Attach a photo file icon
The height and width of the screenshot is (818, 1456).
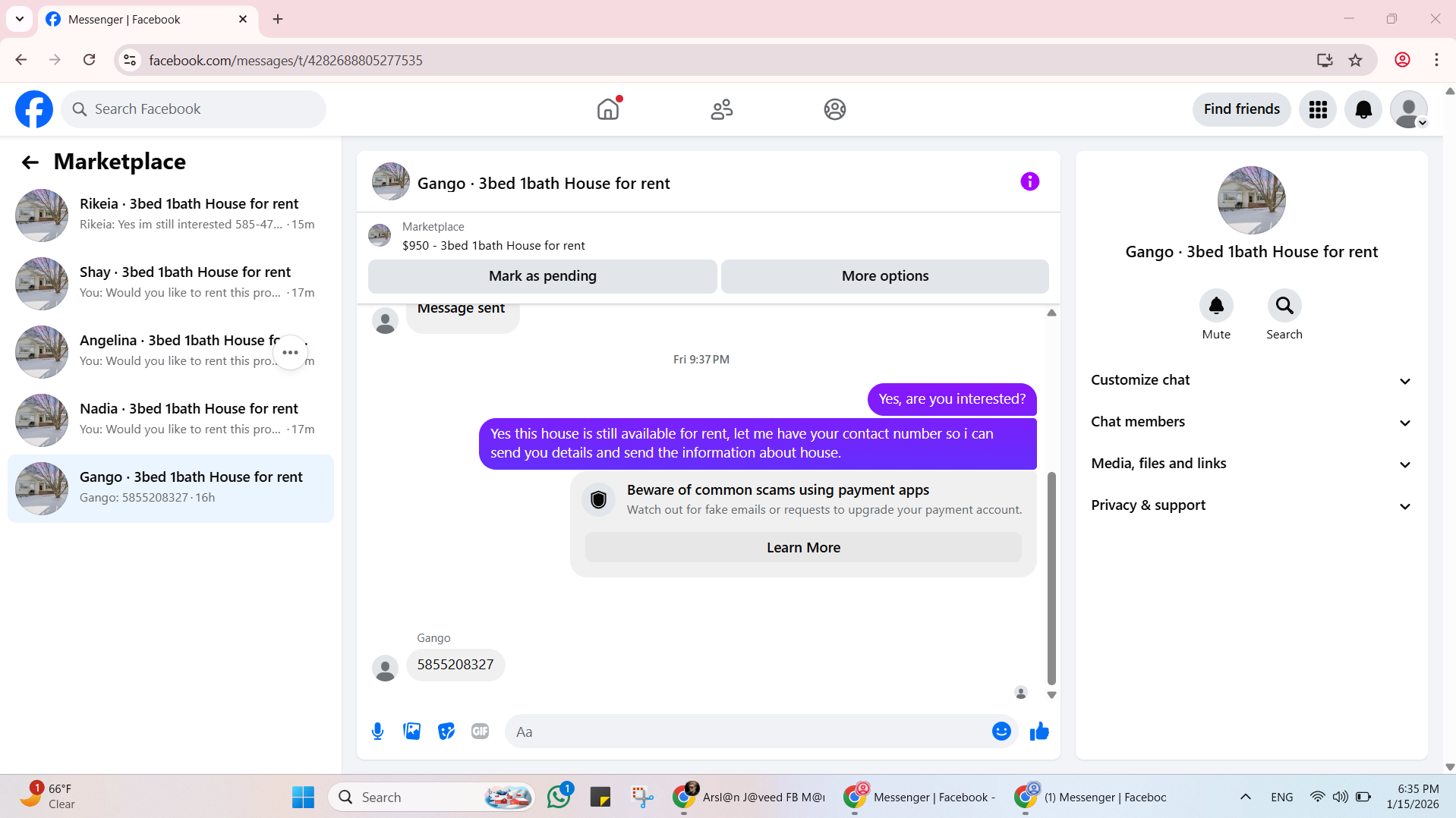pyautogui.click(x=411, y=731)
